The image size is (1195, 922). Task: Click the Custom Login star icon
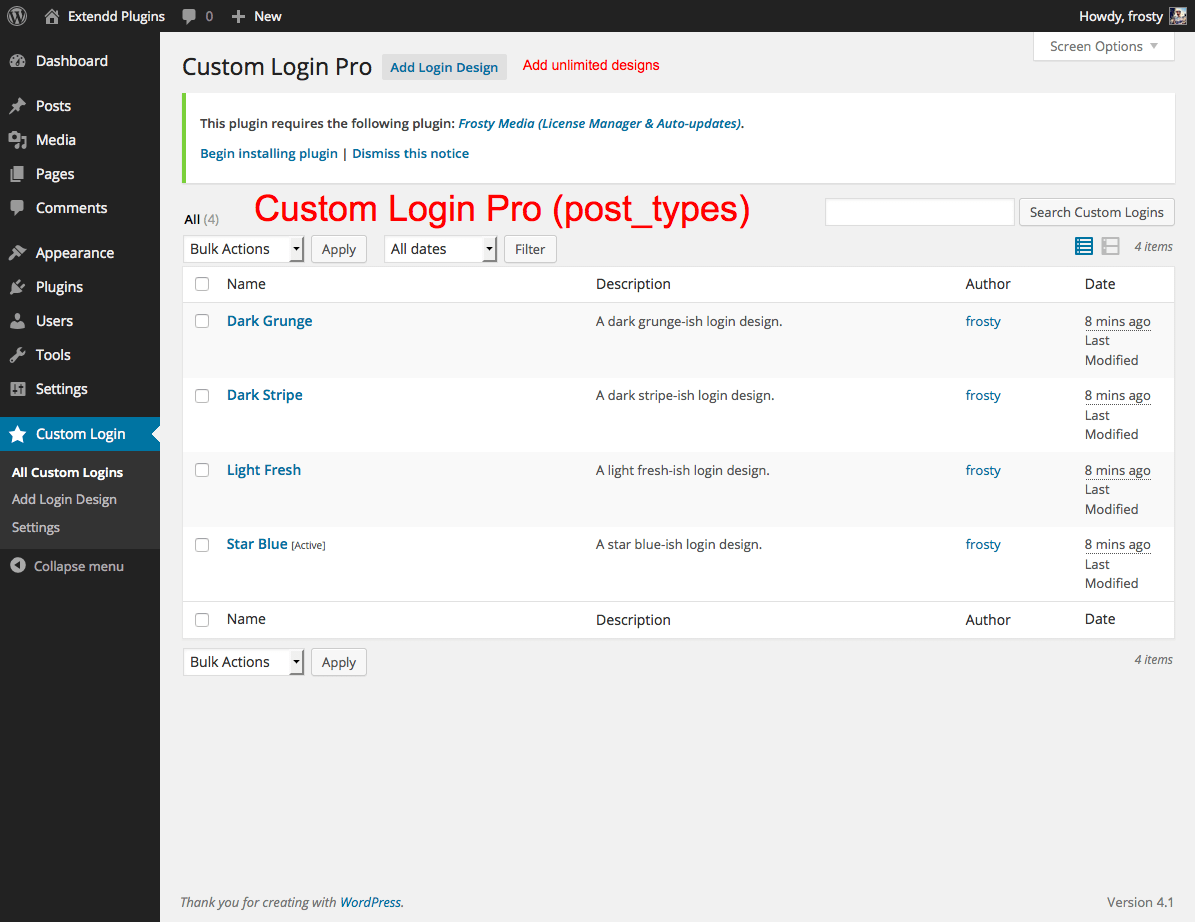[x=18, y=434]
